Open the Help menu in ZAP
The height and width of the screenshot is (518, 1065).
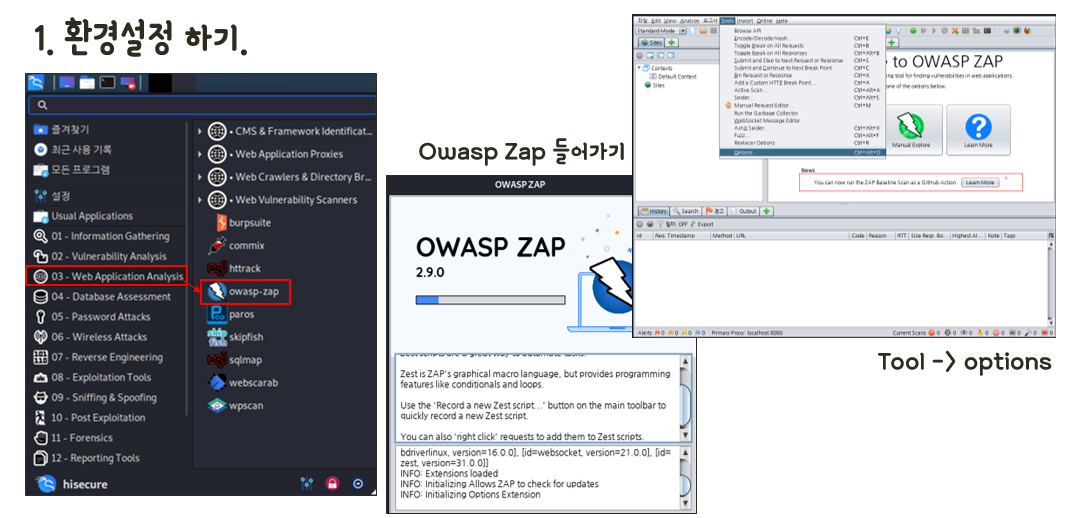pyautogui.click(x=782, y=21)
